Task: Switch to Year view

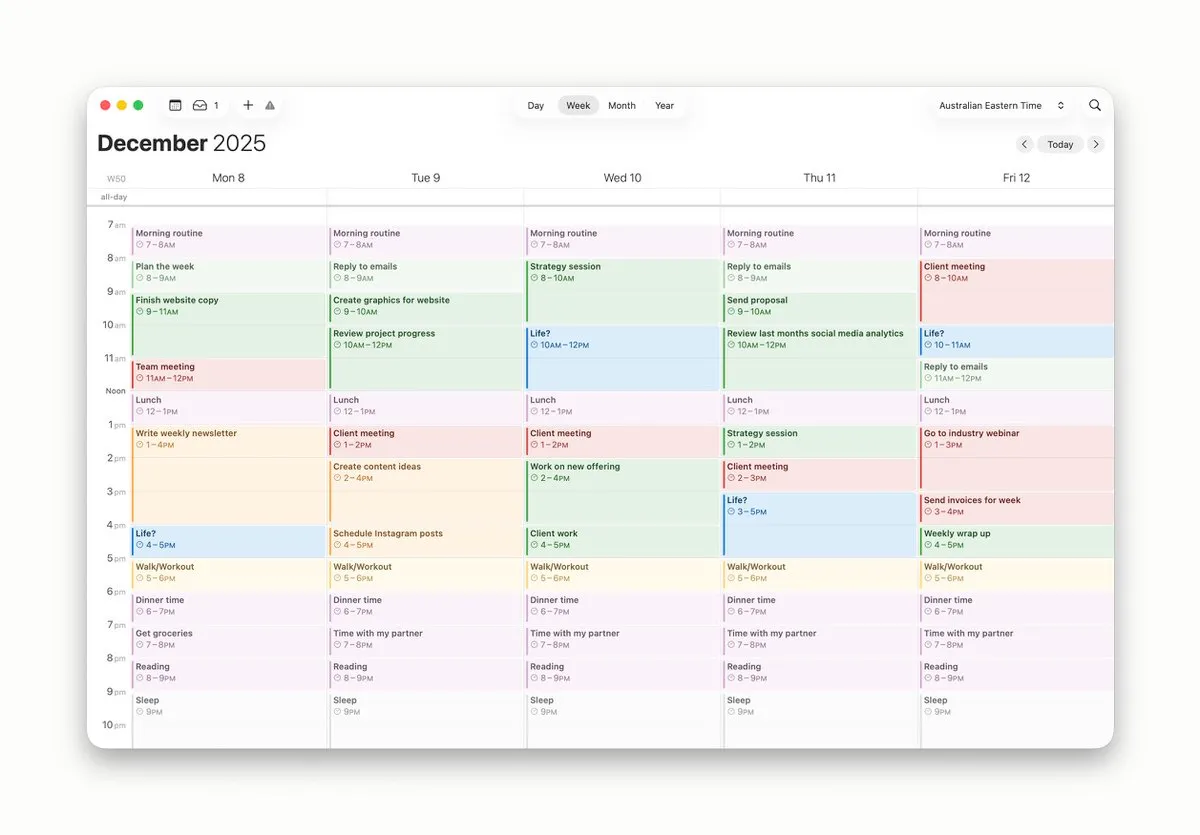Action: pos(665,105)
